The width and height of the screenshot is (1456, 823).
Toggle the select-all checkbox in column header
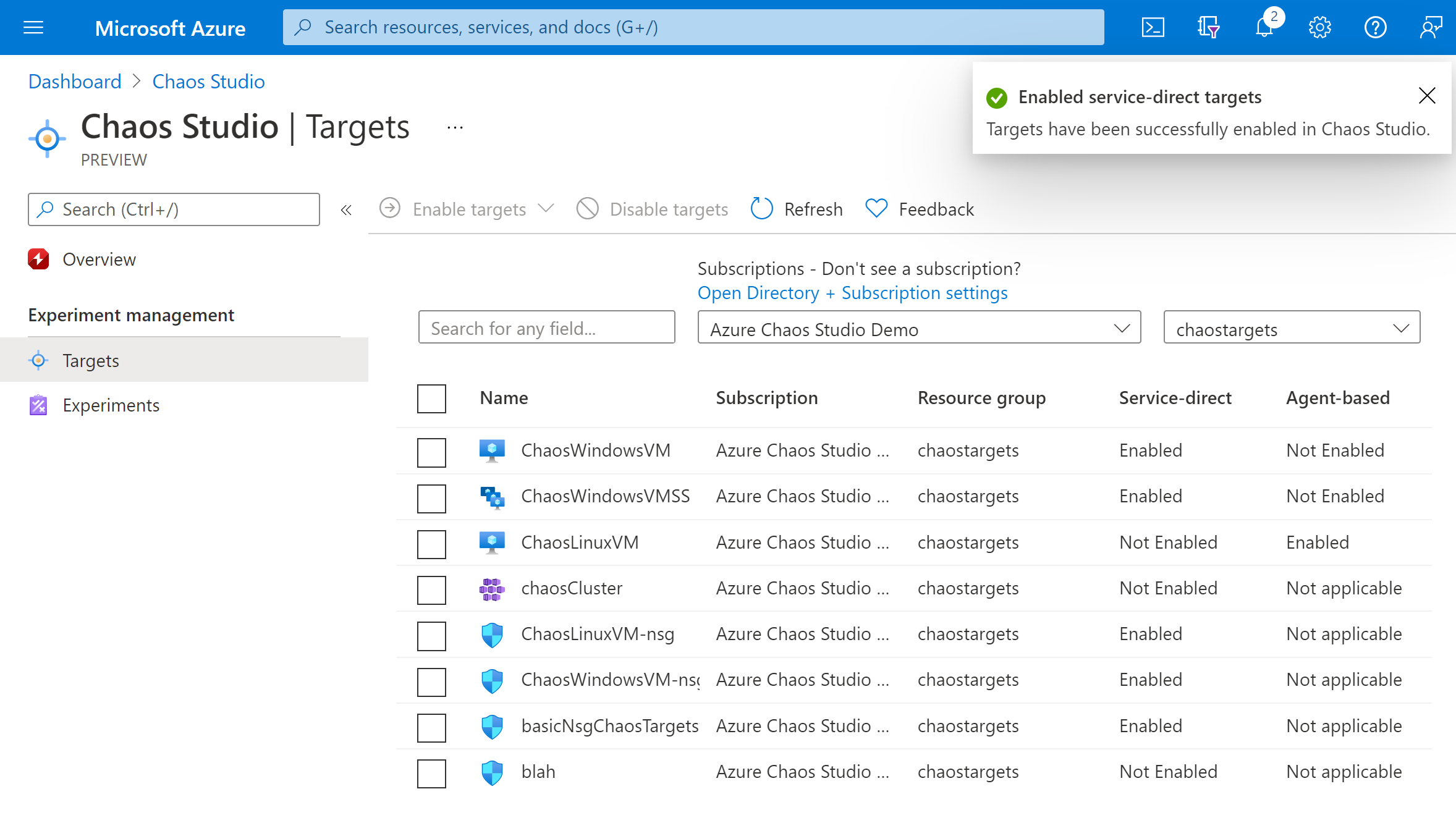point(432,396)
